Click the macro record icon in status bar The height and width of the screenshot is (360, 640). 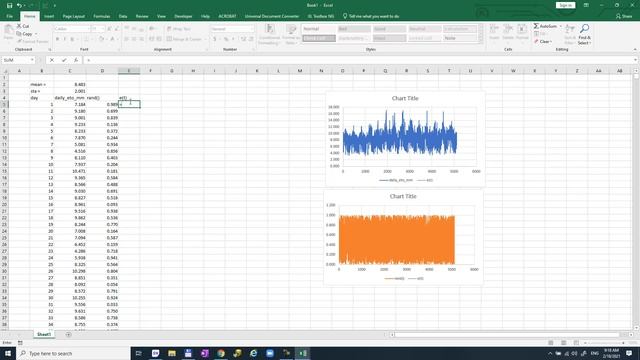pos(20,343)
